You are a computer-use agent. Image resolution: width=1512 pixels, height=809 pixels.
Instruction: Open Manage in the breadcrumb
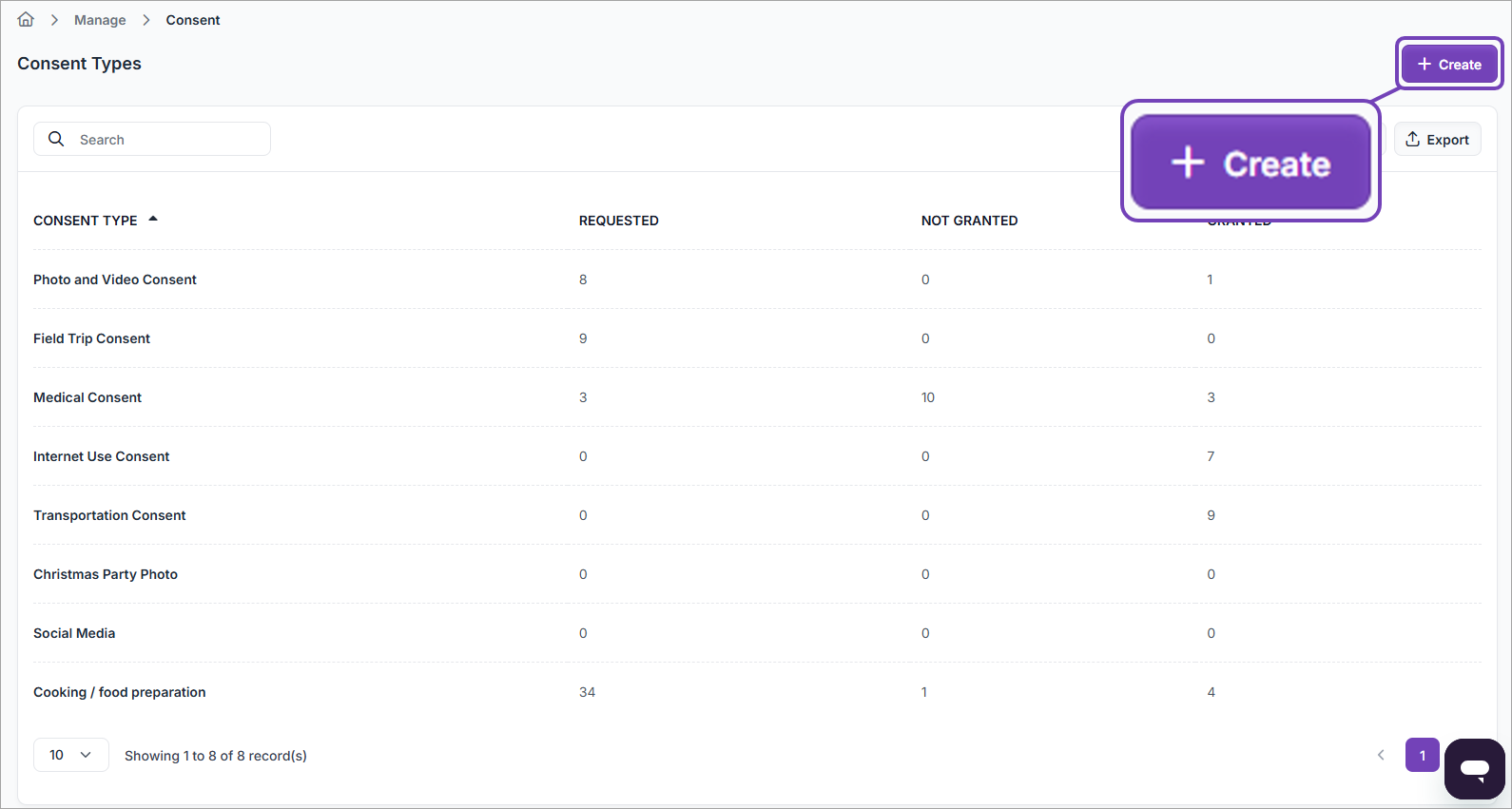[100, 20]
